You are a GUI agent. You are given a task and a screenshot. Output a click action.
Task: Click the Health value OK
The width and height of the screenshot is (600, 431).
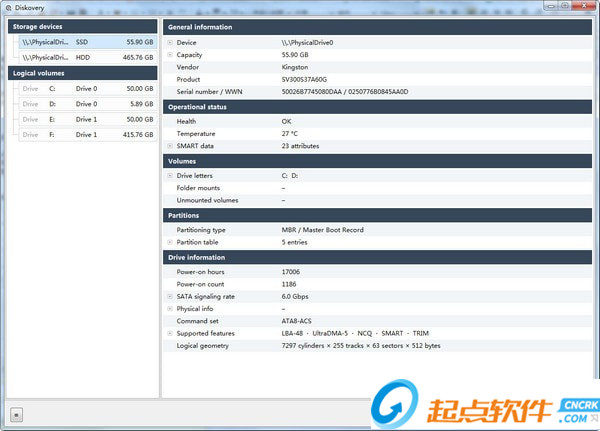(286, 121)
